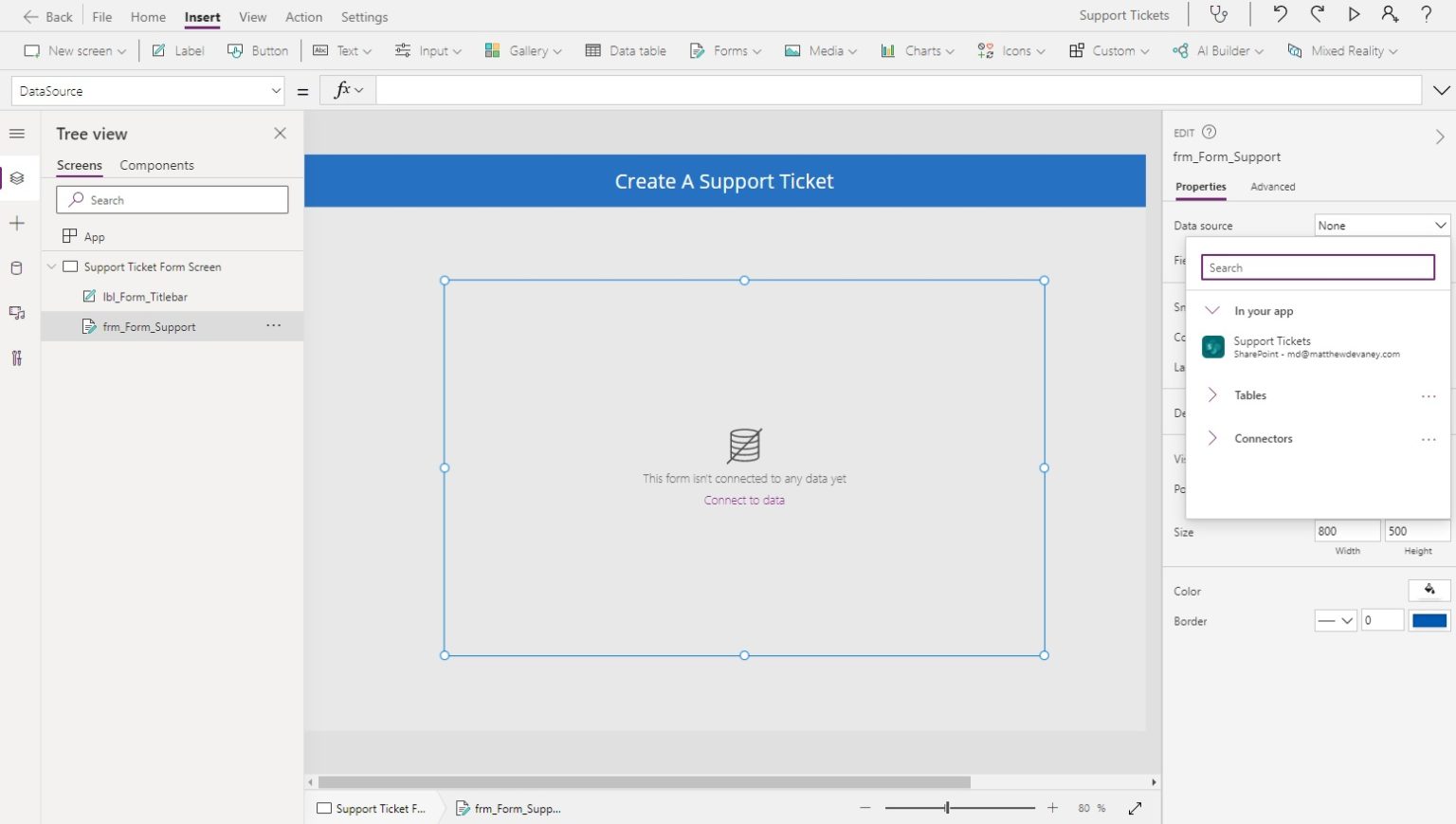The height and width of the screenshot is (824, 1456).
Task: Open the Data sources panel icon
Action: click(16, 267)
